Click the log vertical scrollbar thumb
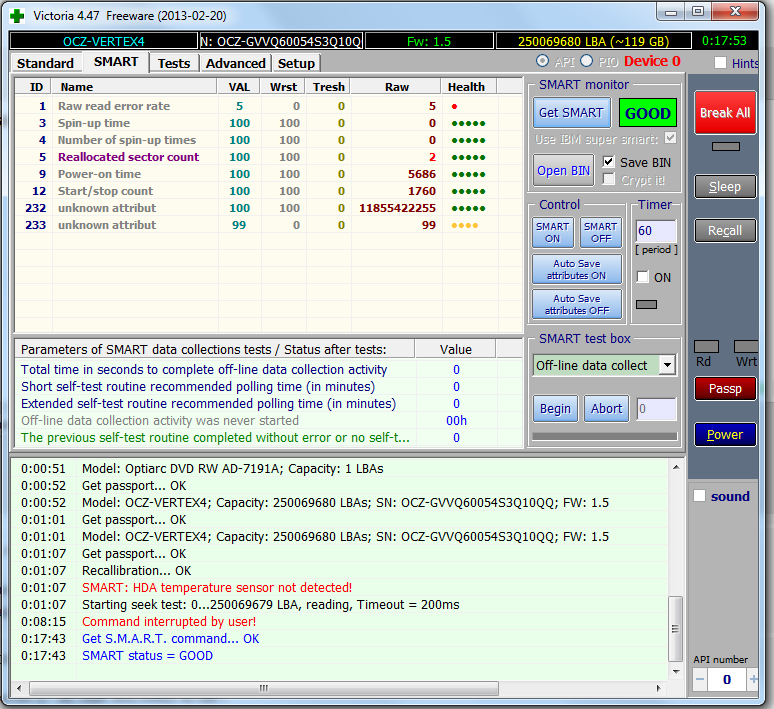The image size is (774, 709). tap(675, 629)
